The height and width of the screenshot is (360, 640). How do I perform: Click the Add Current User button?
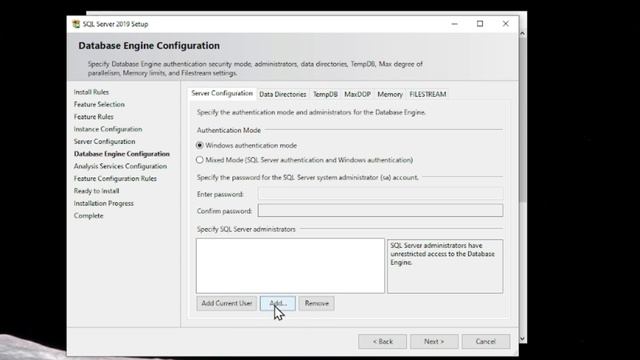[x=227, y=303]
